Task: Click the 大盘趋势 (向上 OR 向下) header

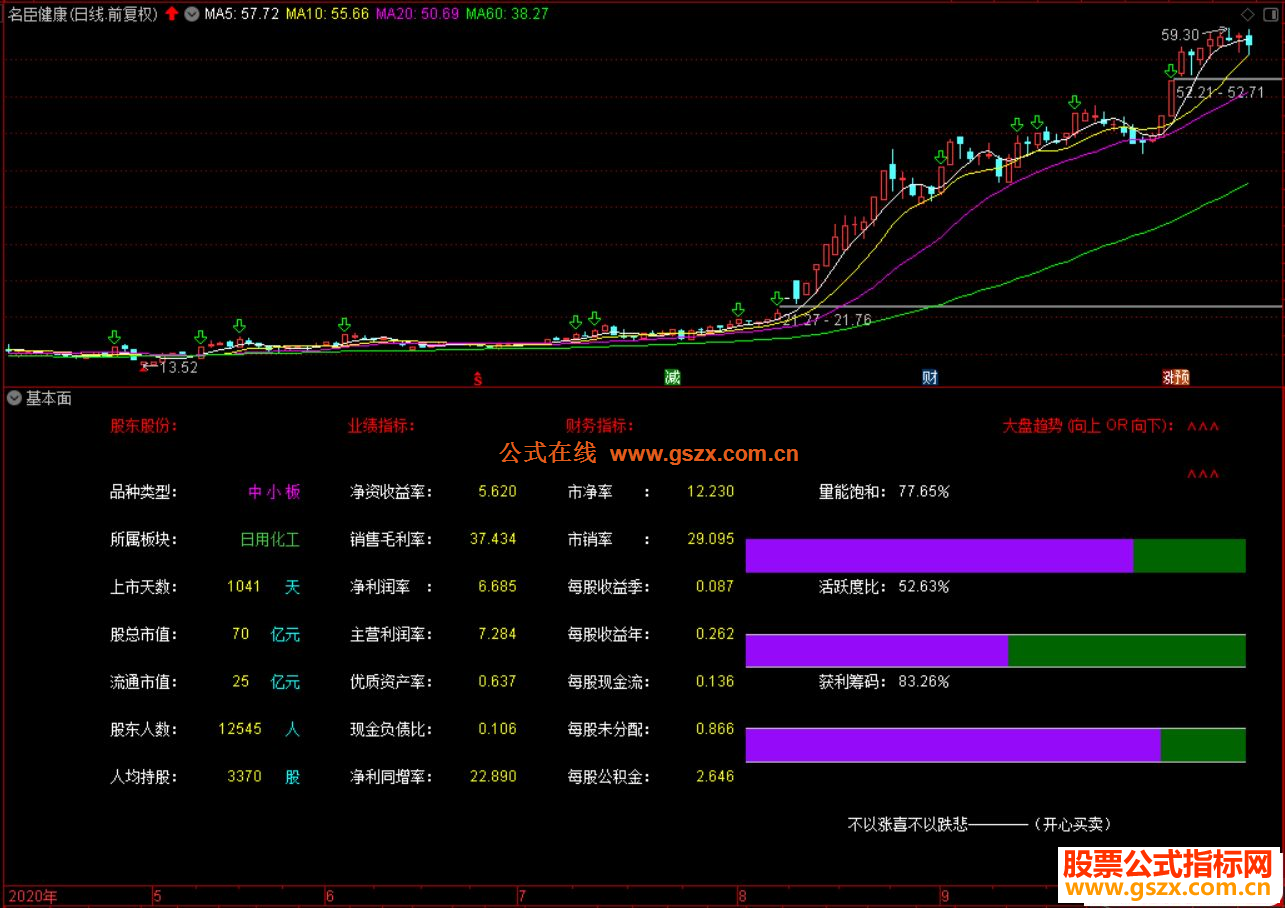Action: click(1089, 425)
